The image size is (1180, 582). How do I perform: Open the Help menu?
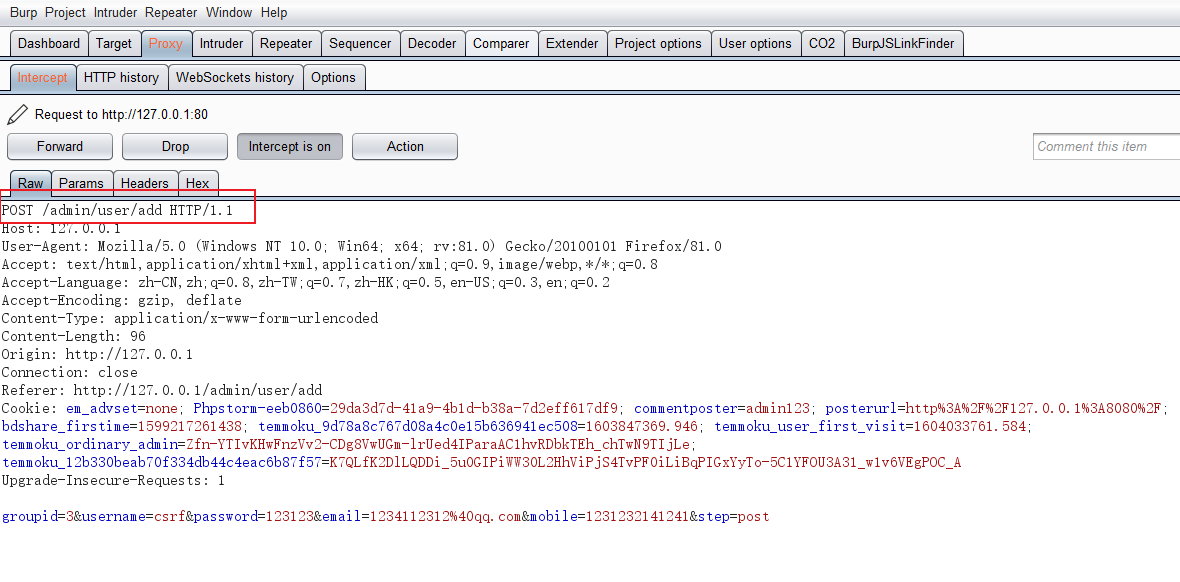point(274,12)
